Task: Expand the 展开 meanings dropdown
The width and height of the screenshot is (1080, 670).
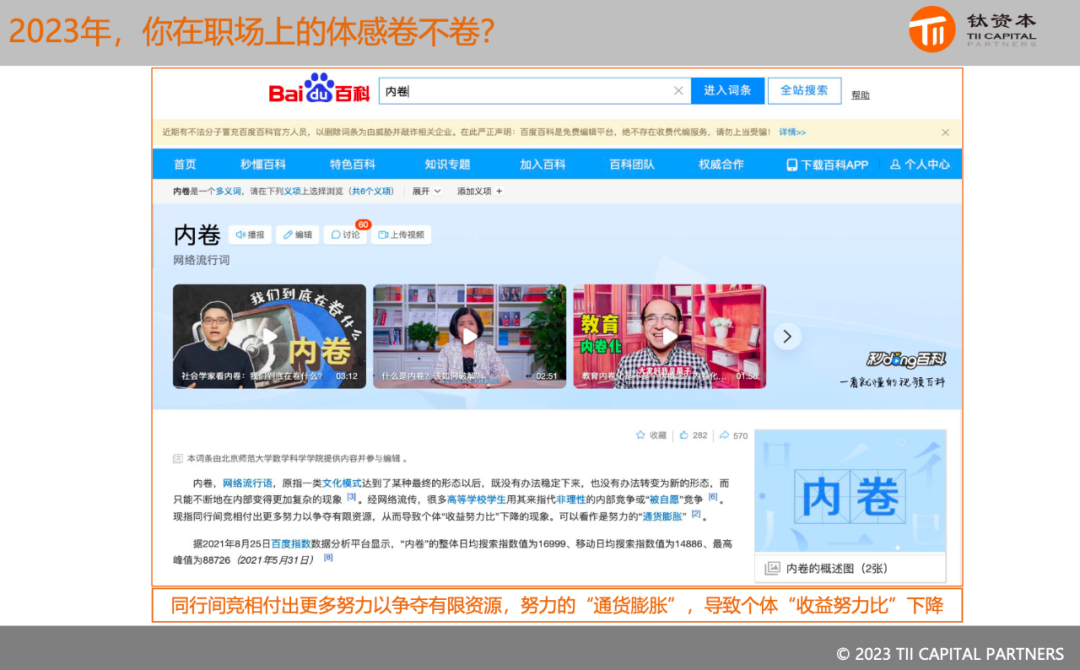Action: (425, 191)
